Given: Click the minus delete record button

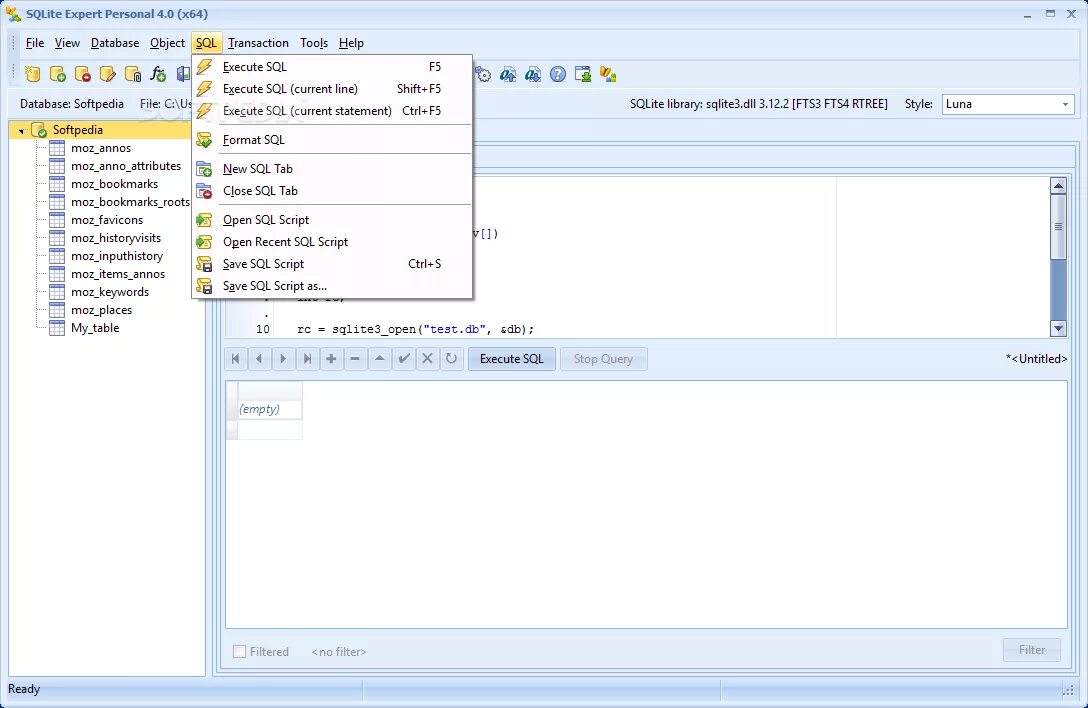Looking at the screenshot, I should tap(355, 359).
